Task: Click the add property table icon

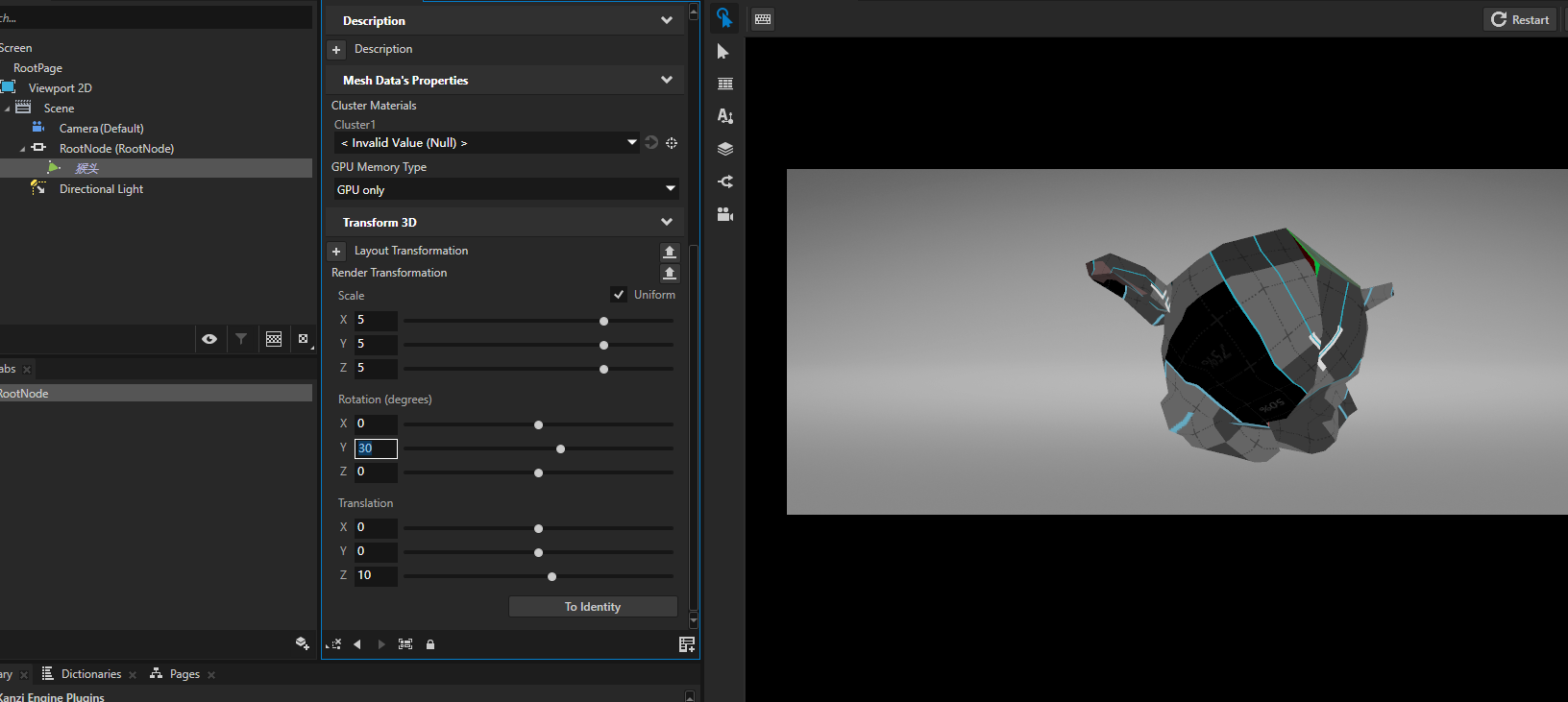Action: pos(687,644)
